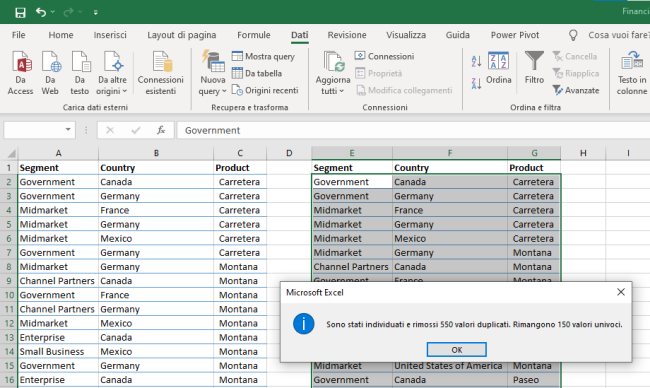Image resolution: width=650 pixels, height=388 pixels.
Task: Open the Revisione tab
Action: (x=347, y=35)
